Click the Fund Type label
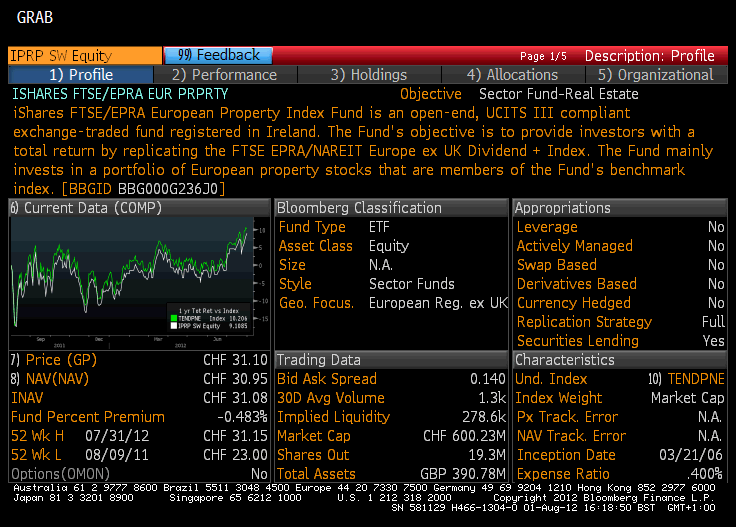Image resolution: width=736 pixels, height=527 pixels. [x=312, y=227]
